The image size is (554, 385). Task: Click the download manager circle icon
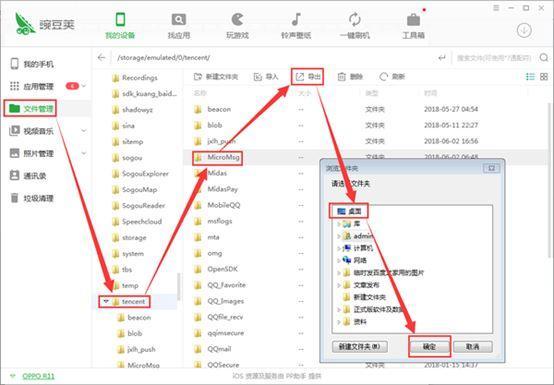[x=524, y=30]
